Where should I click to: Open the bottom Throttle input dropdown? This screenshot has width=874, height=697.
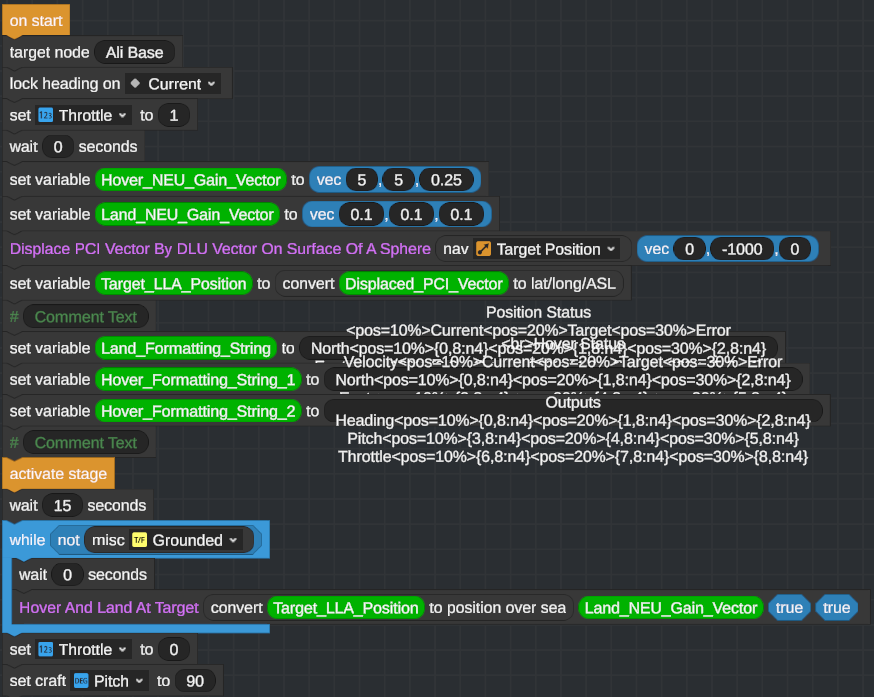tap(84, 650)
